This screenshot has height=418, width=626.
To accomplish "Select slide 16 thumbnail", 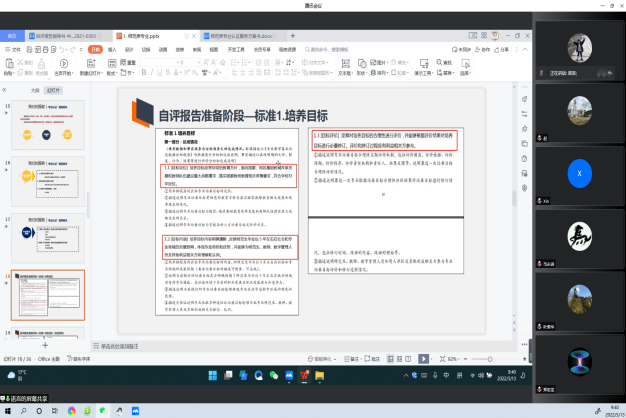I will click(x=48, y=181).
